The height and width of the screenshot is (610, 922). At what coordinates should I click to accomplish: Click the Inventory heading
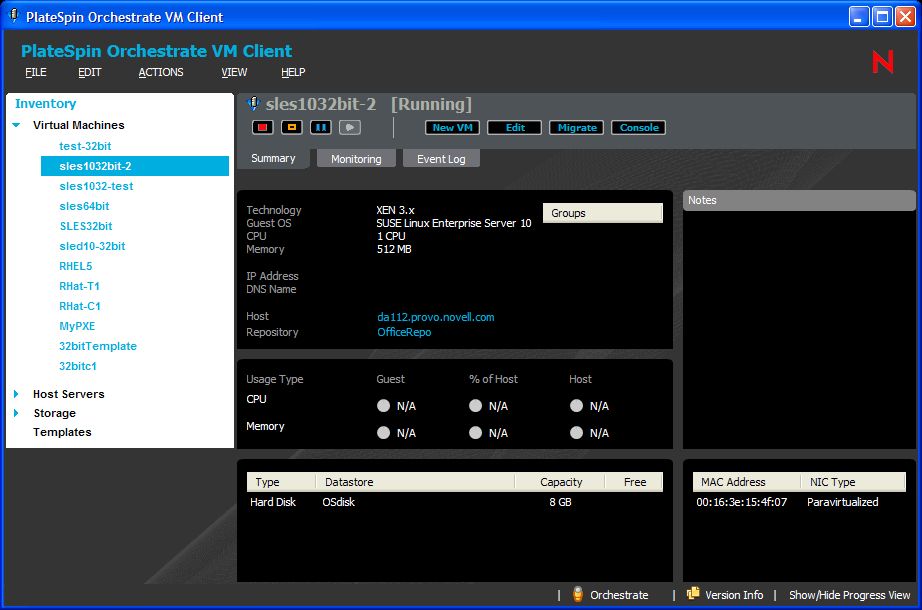(46, 104)
